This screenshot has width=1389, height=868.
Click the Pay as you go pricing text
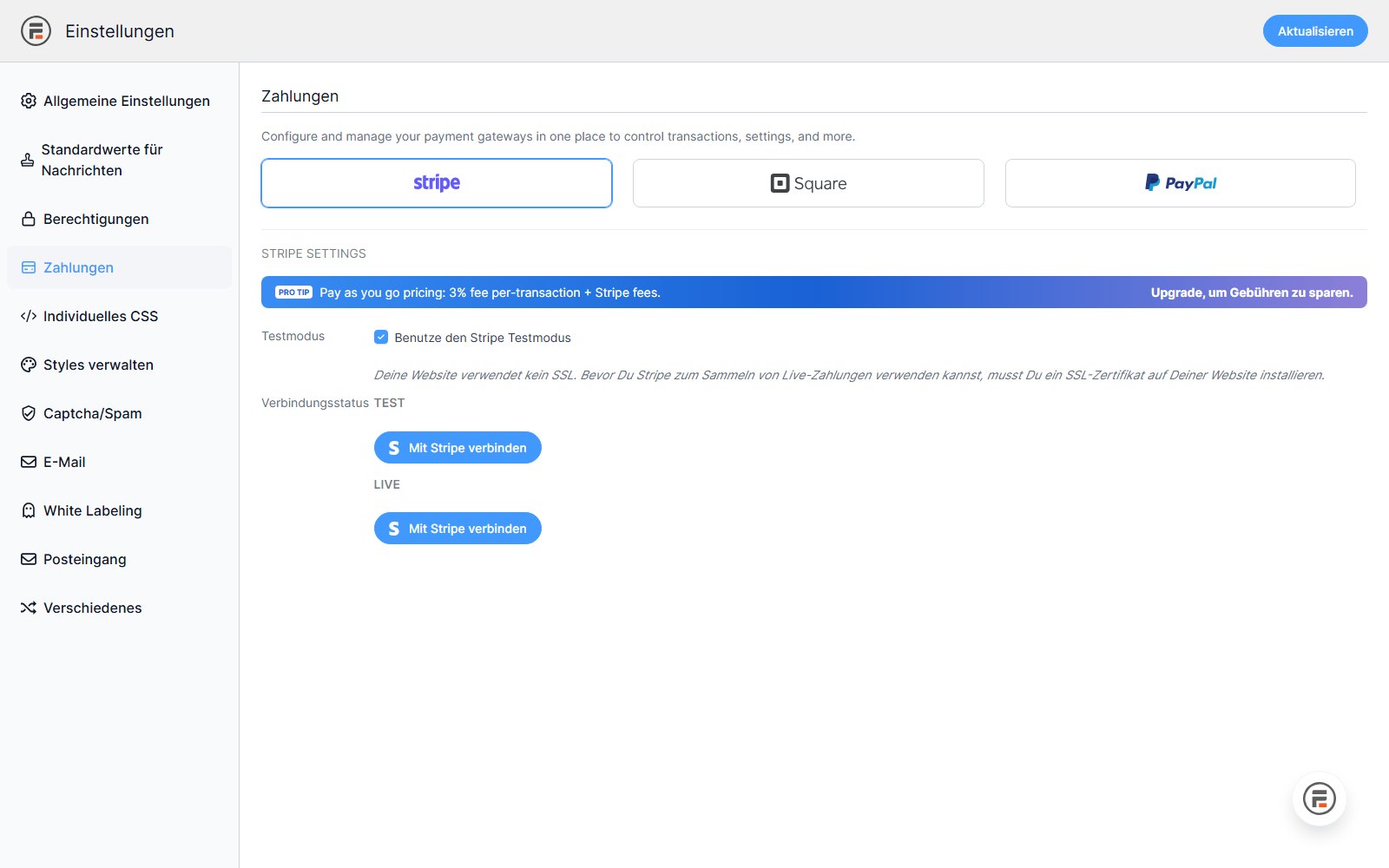490,293
